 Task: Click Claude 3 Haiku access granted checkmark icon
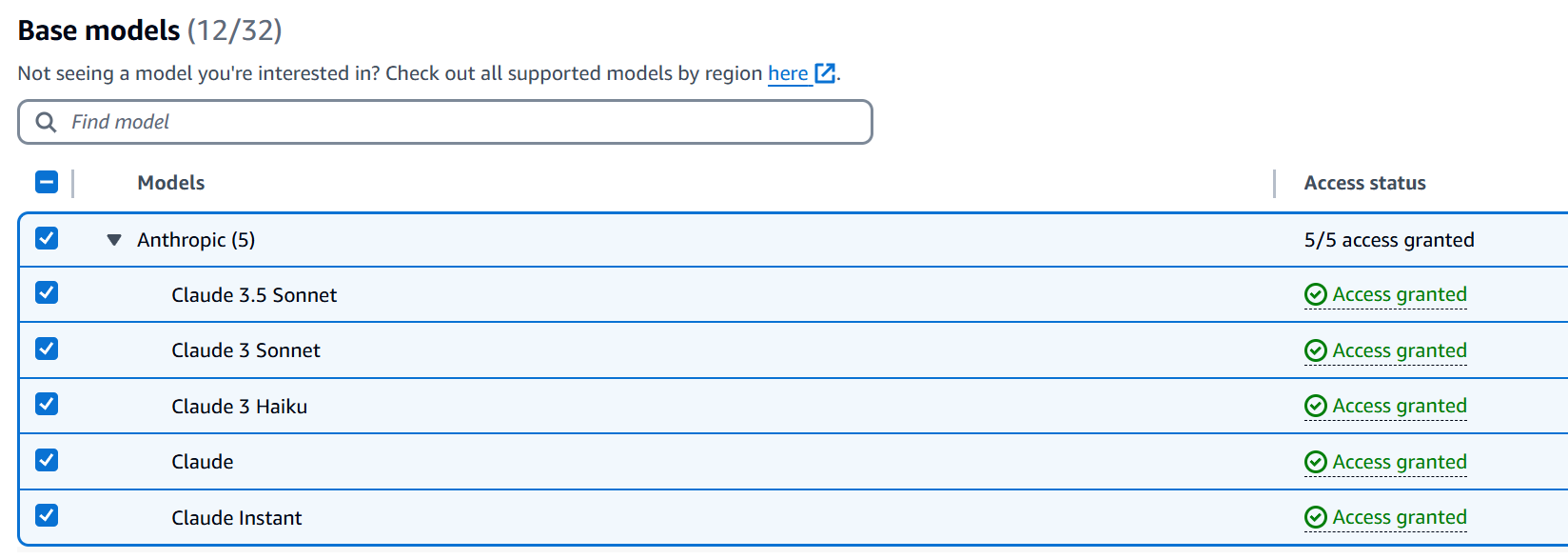[x=1316, y=407]
